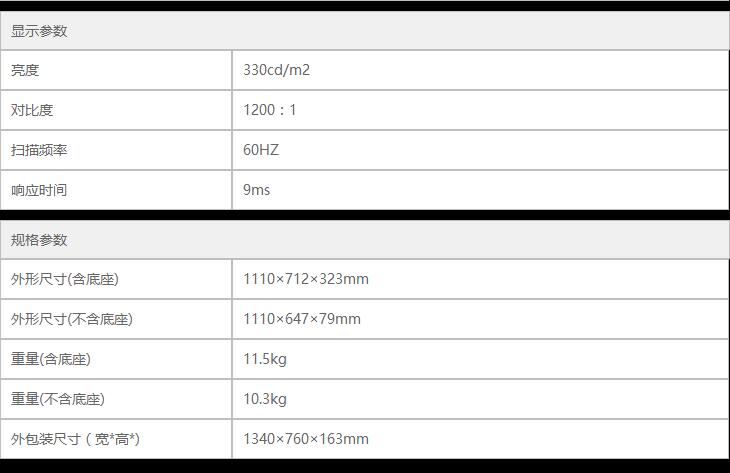Select the 重量(含底座) label cell
Screen dimensions: 730x473
[x=51, y=359]
